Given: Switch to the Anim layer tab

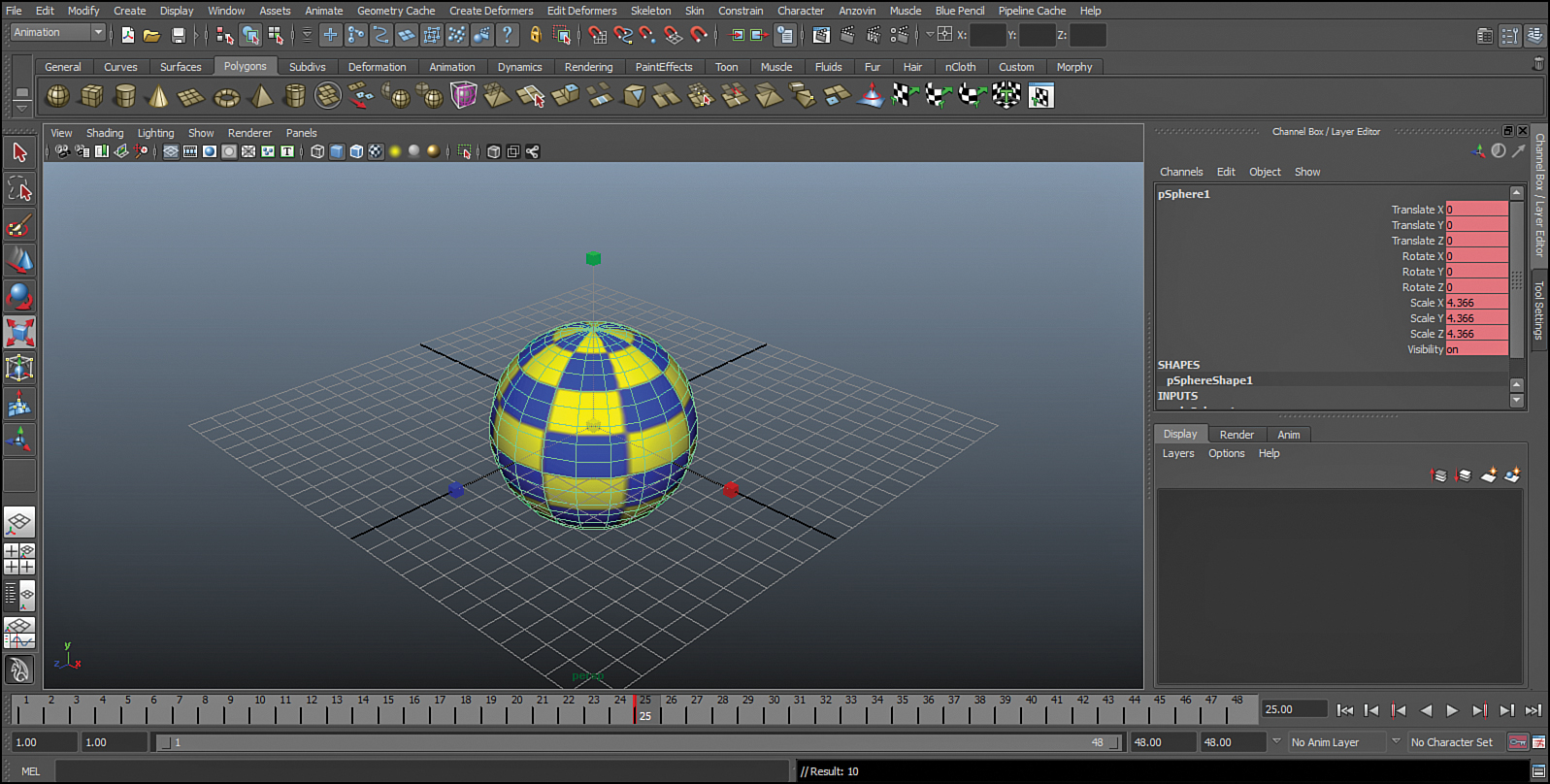Looking at the screenshot, I should [x=1289, y=435].
